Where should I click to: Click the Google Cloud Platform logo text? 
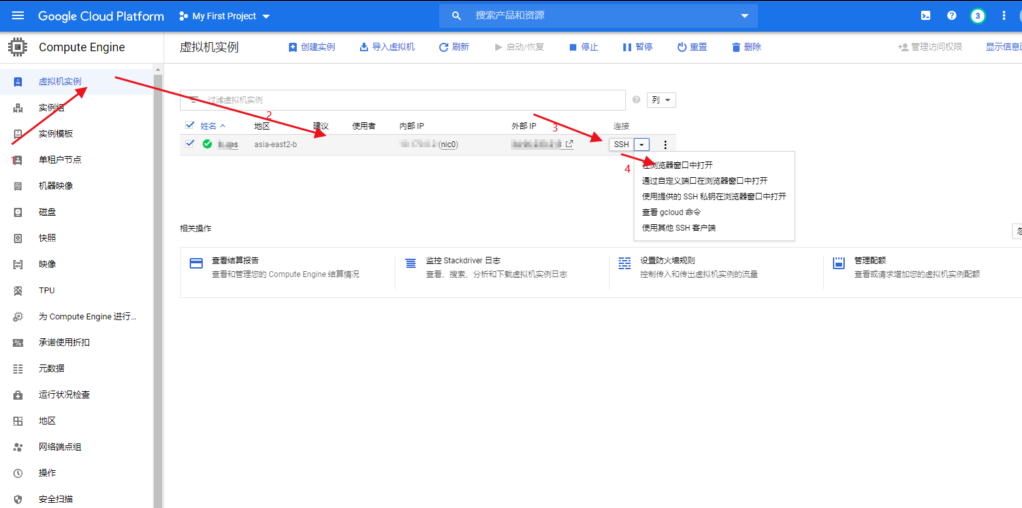pos(101,16)
